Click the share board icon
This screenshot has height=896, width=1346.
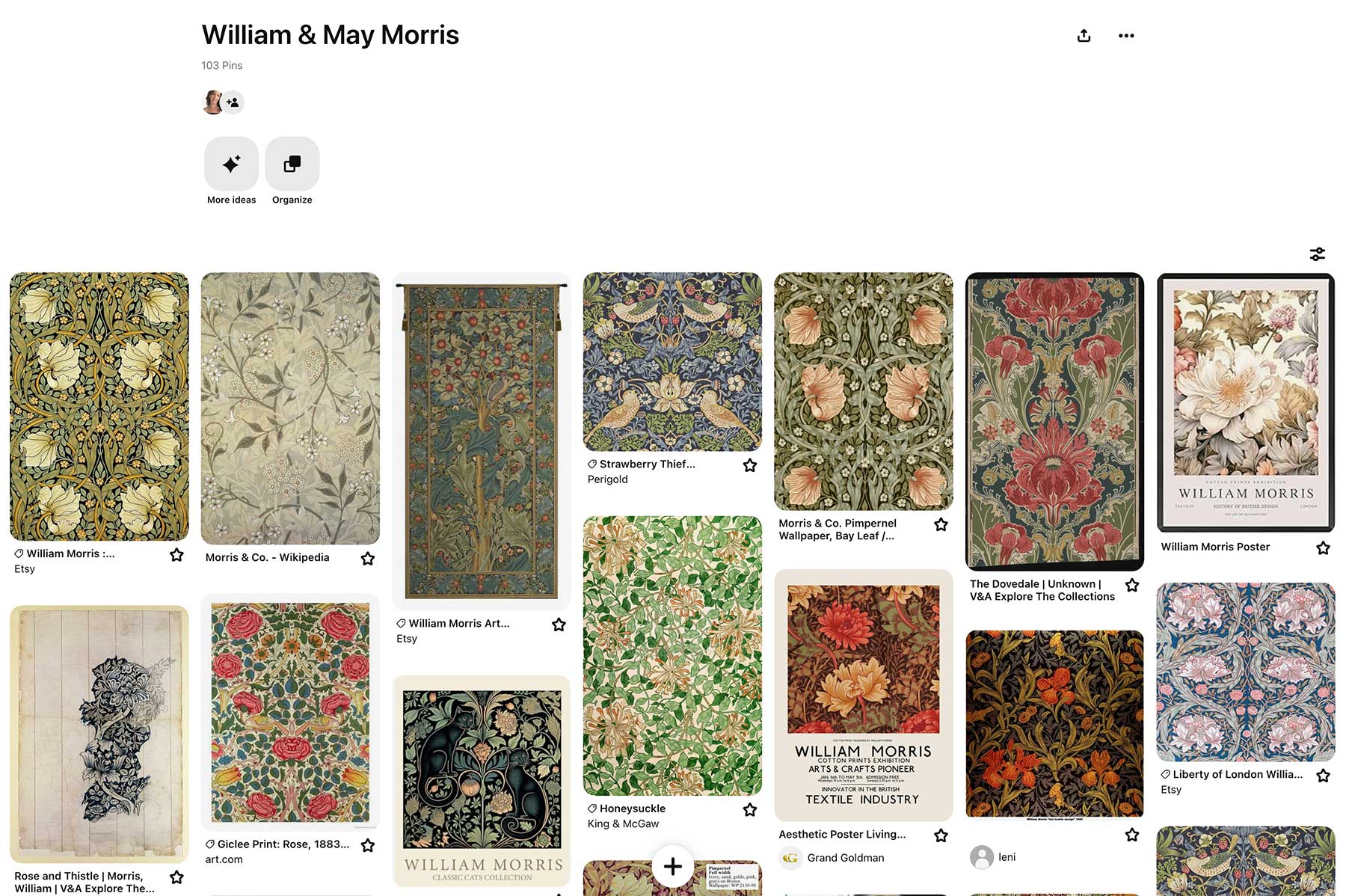(1084, 36)
